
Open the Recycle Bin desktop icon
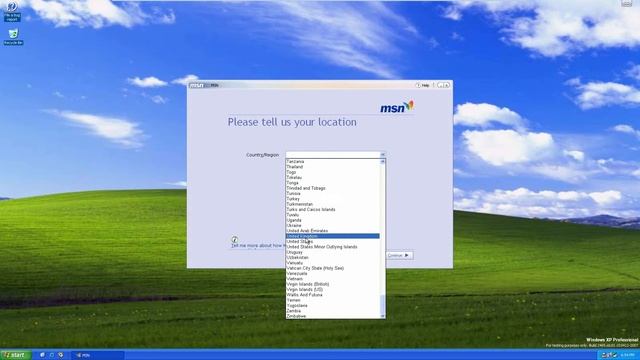13,37
